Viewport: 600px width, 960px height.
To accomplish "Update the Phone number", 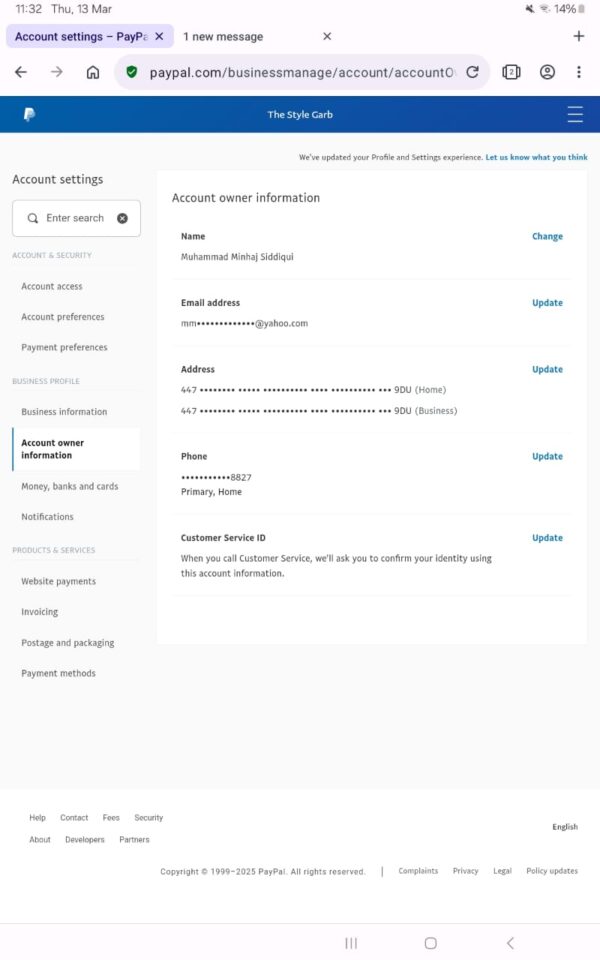I will click(547, 456).
